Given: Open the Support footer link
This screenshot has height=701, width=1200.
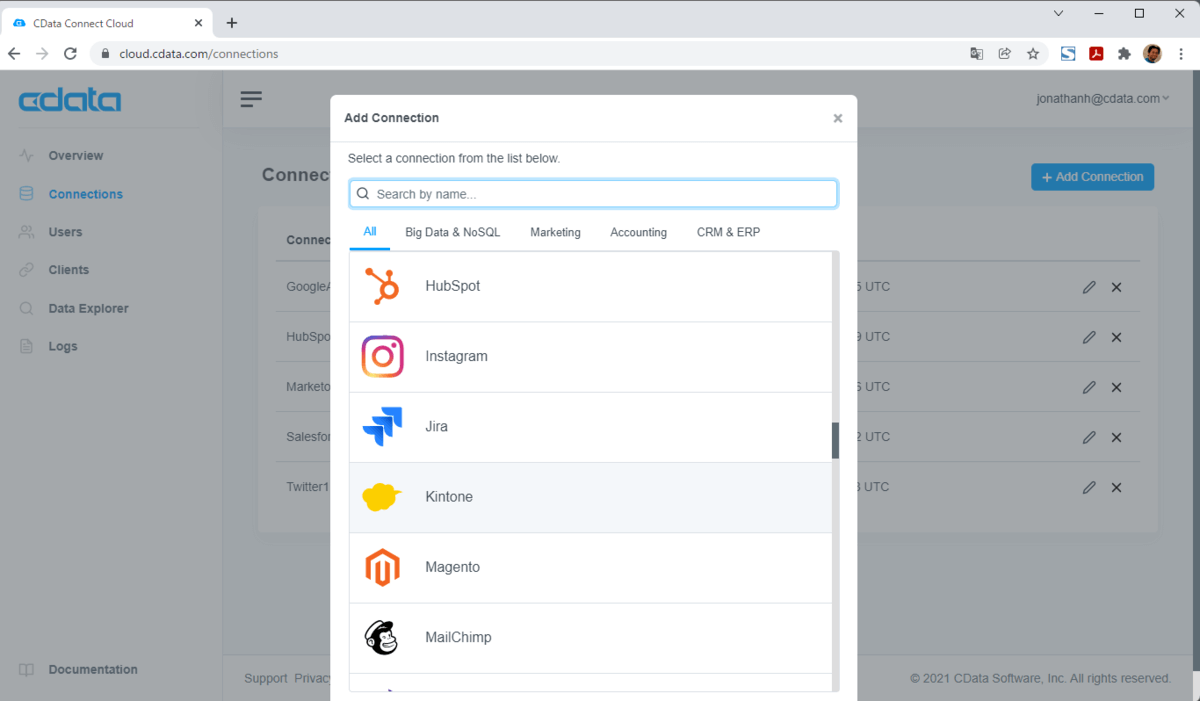Looking at the screenshot, I should pos(266,678).
